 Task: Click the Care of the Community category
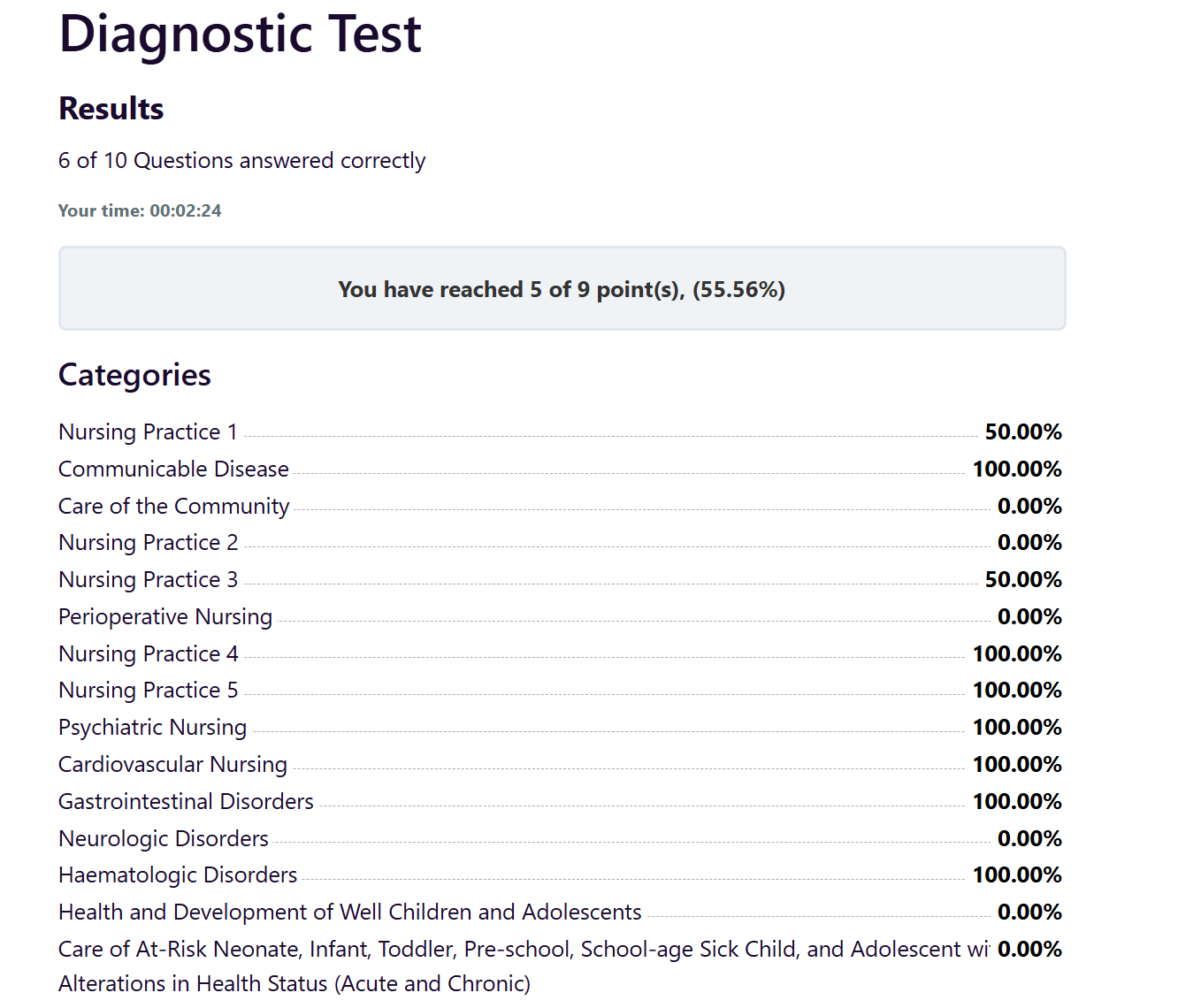coord(560,507)
